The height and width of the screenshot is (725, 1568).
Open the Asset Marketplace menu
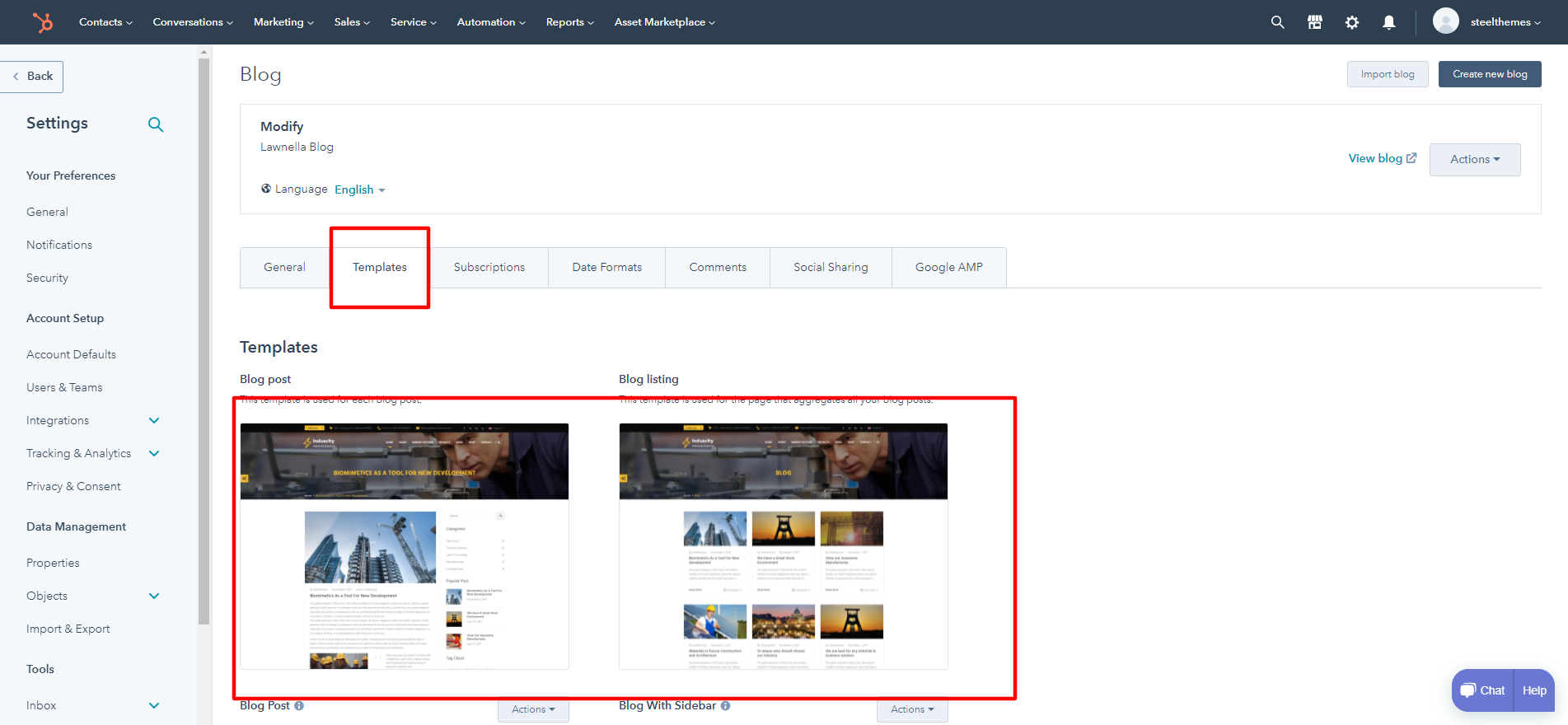(665, 22)
